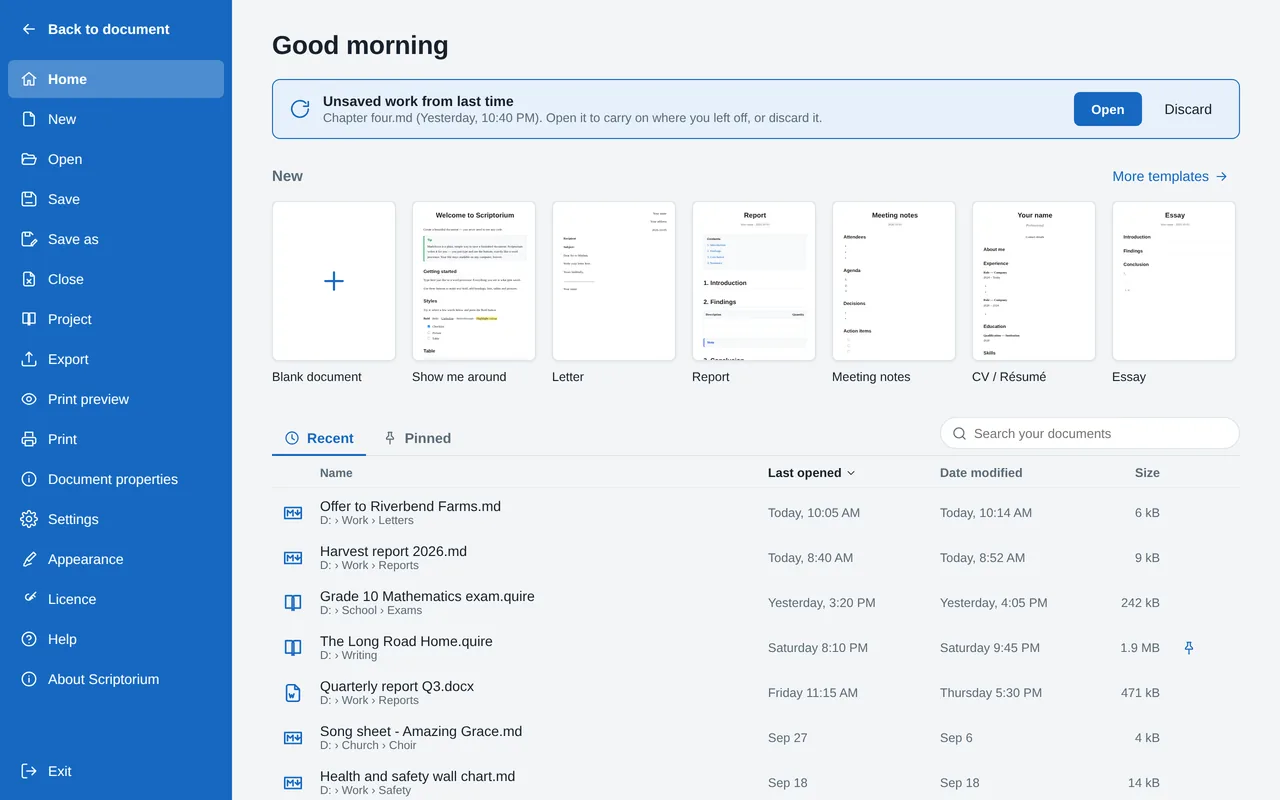Go to Home in the sidebar
Image resolution: width=1280 pixels, height=800 pixels.
pos(116,79)
